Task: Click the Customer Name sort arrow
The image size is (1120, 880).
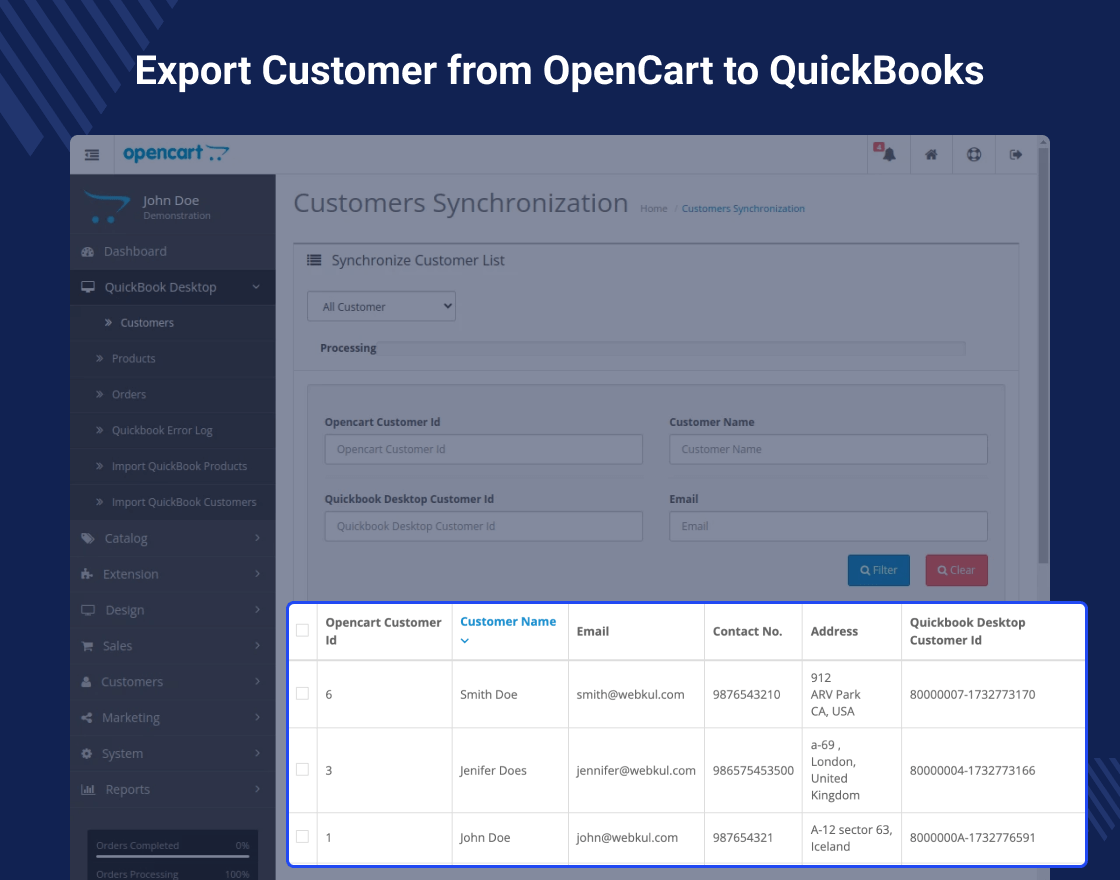Action: (465, 641)
